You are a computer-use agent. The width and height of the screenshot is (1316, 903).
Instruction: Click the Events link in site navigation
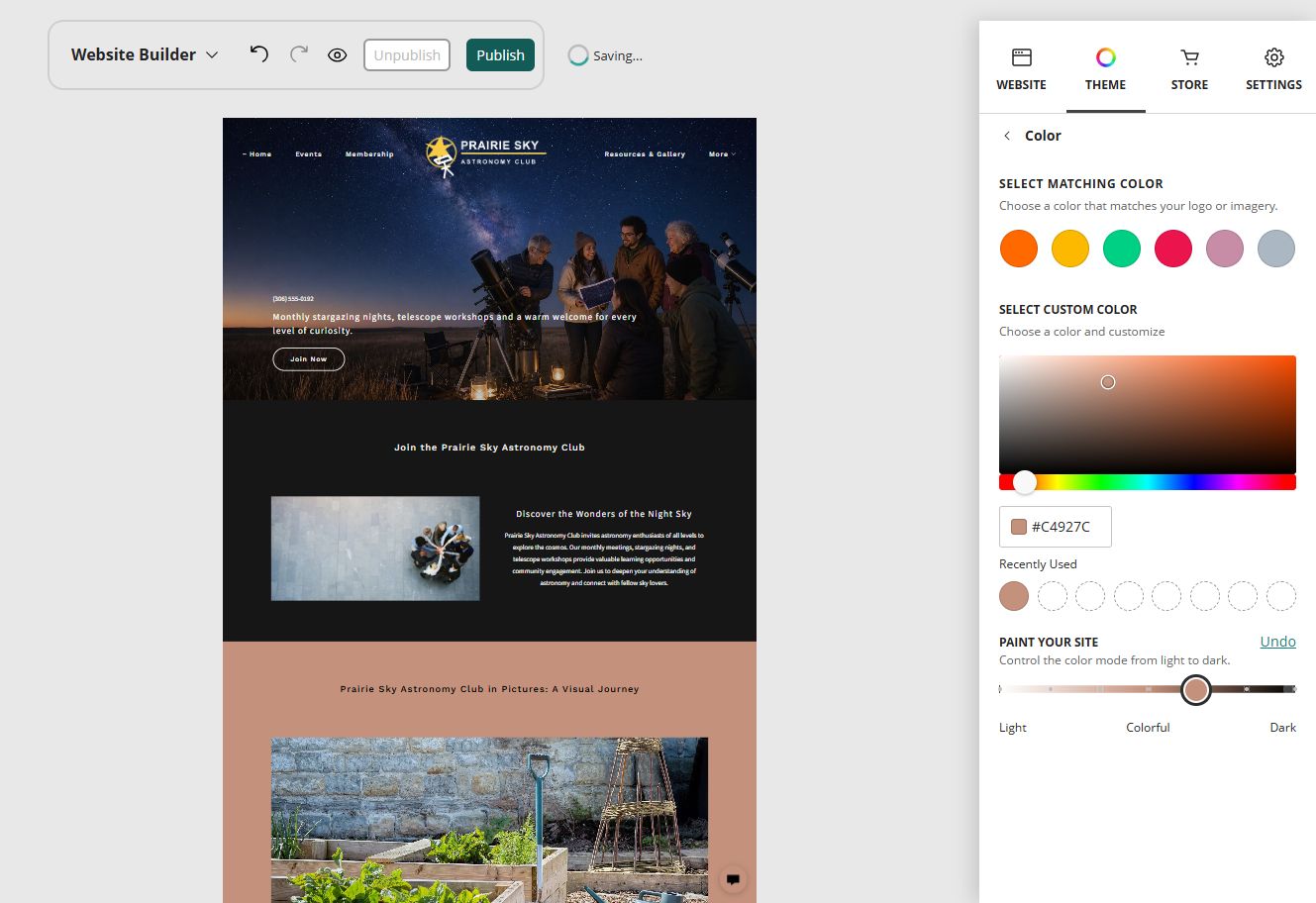tap(308, 154)
